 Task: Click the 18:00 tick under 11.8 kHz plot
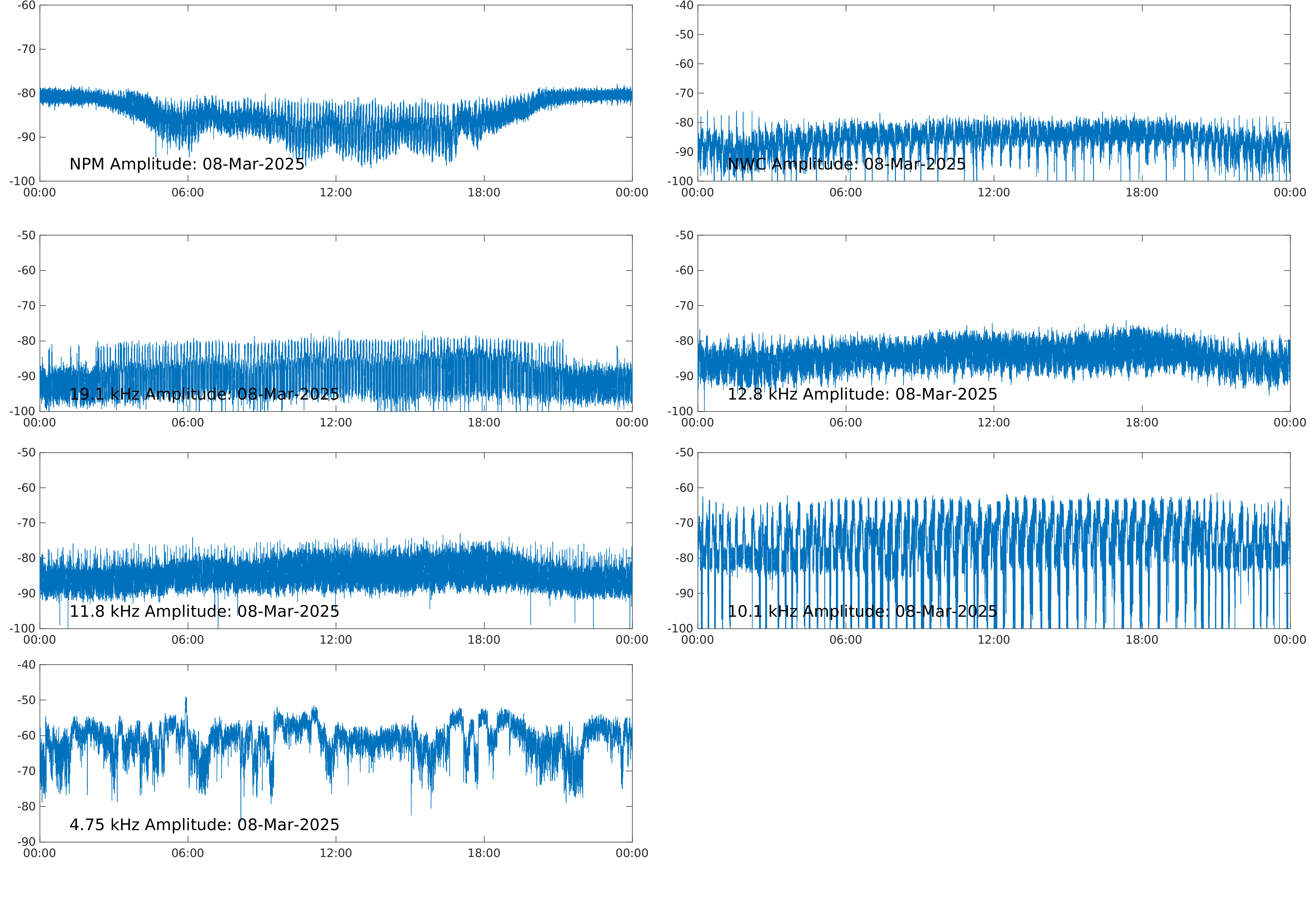(x=484, y=640)
